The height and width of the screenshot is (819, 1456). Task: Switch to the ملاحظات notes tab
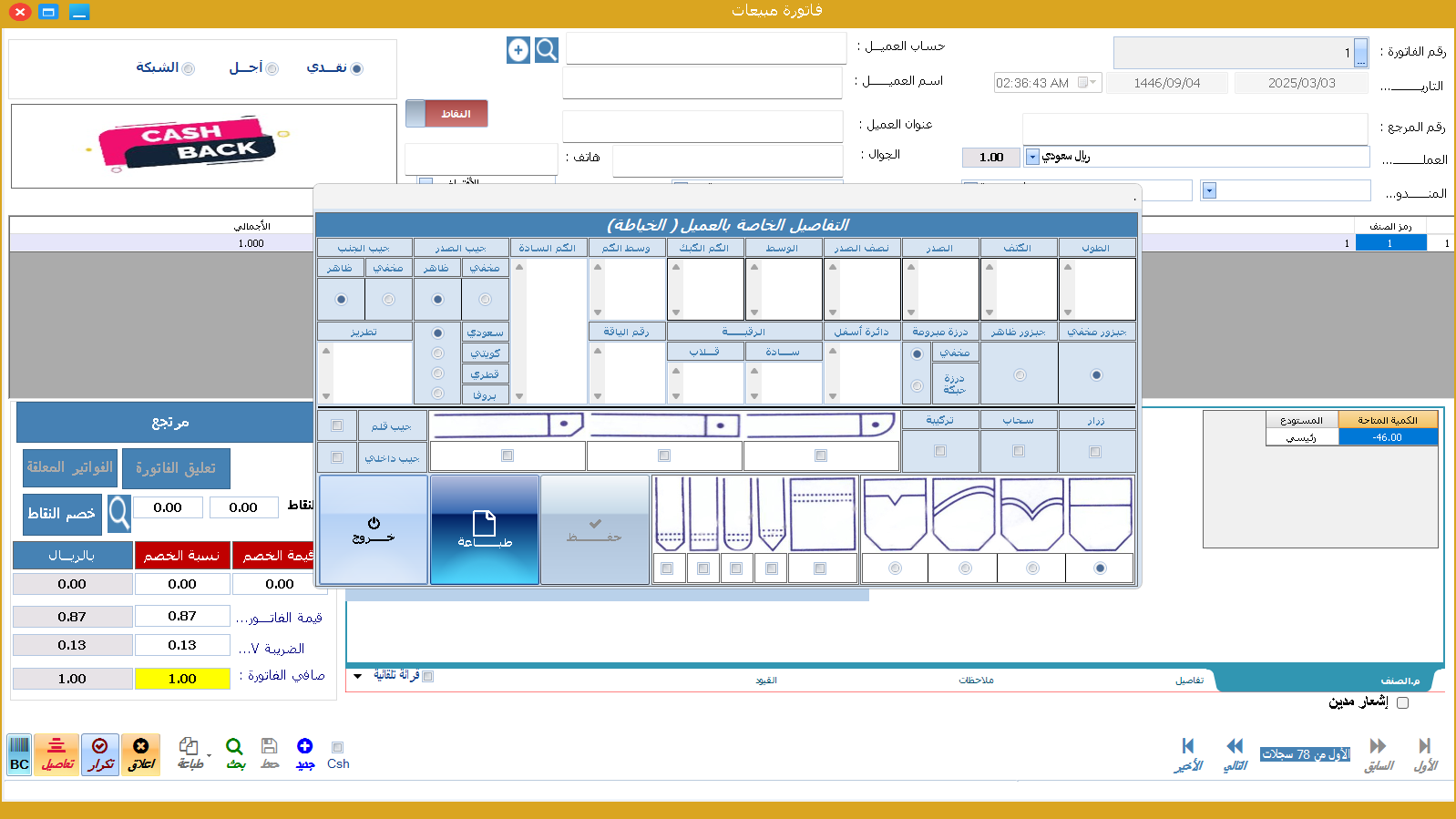976,680
